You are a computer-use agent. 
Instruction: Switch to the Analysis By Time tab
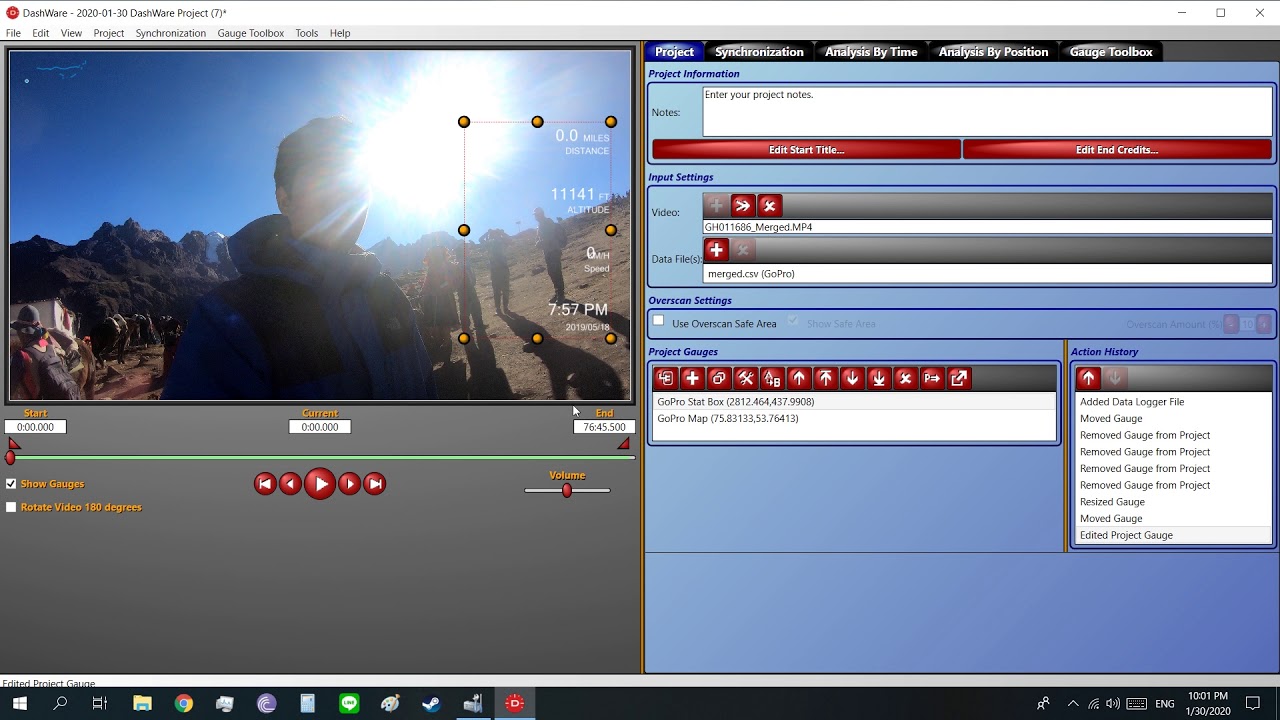[x=871, y=52]
